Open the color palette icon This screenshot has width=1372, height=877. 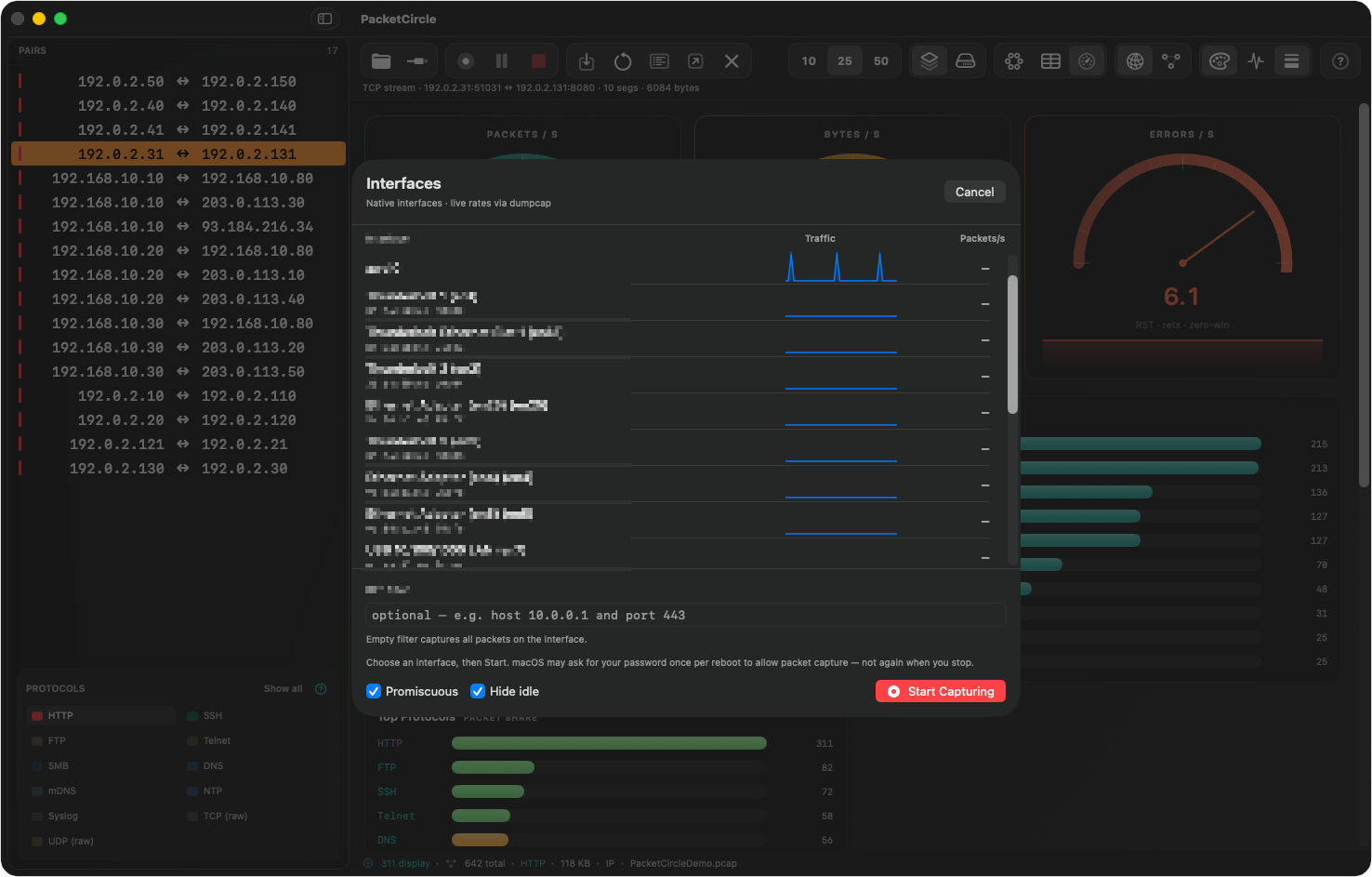point(1220,61)
